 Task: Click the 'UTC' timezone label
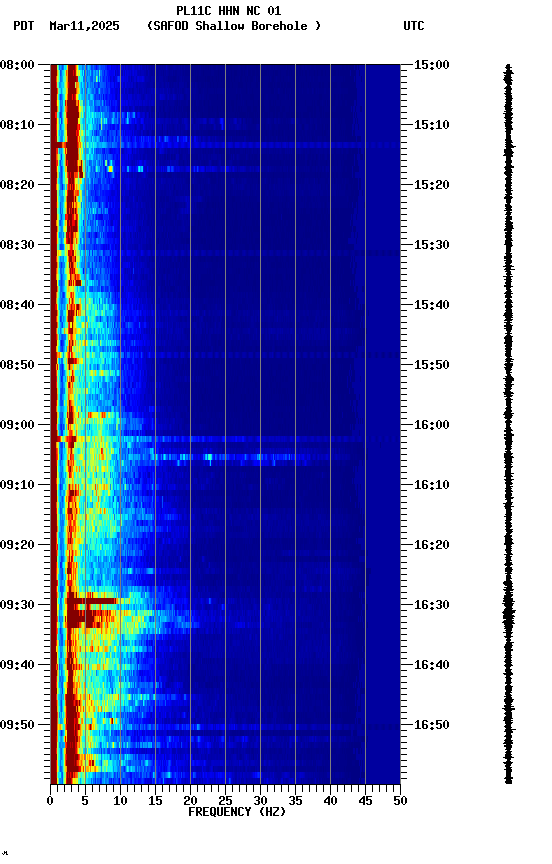(414, 26)
